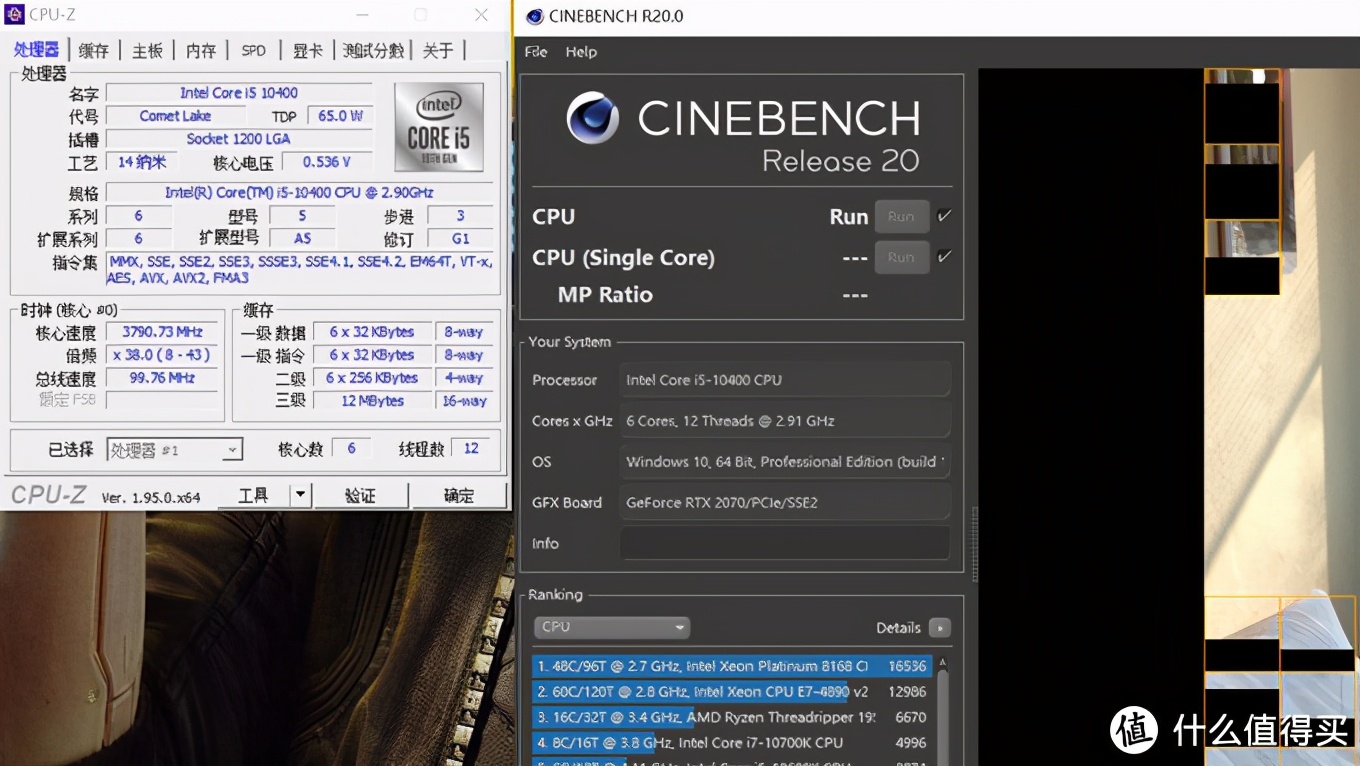Click the Processor field showing Intel Core i5-10400 CPU
The height and width of the screenshot is (766, 1360).
(x=784, y=380)
